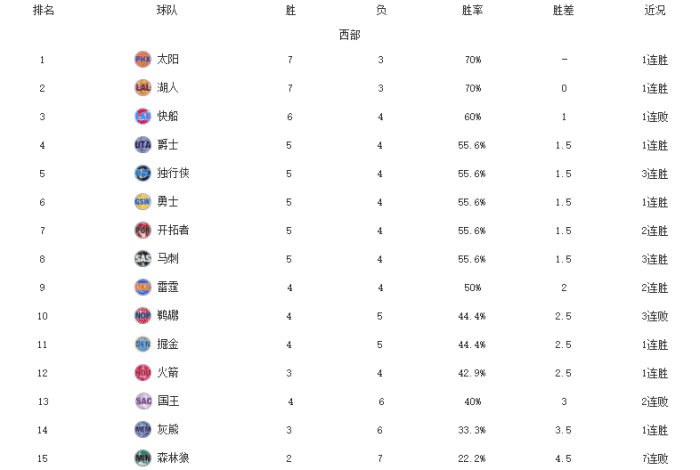
Task: Click the Kings SAC team logo
Action: 142,401
